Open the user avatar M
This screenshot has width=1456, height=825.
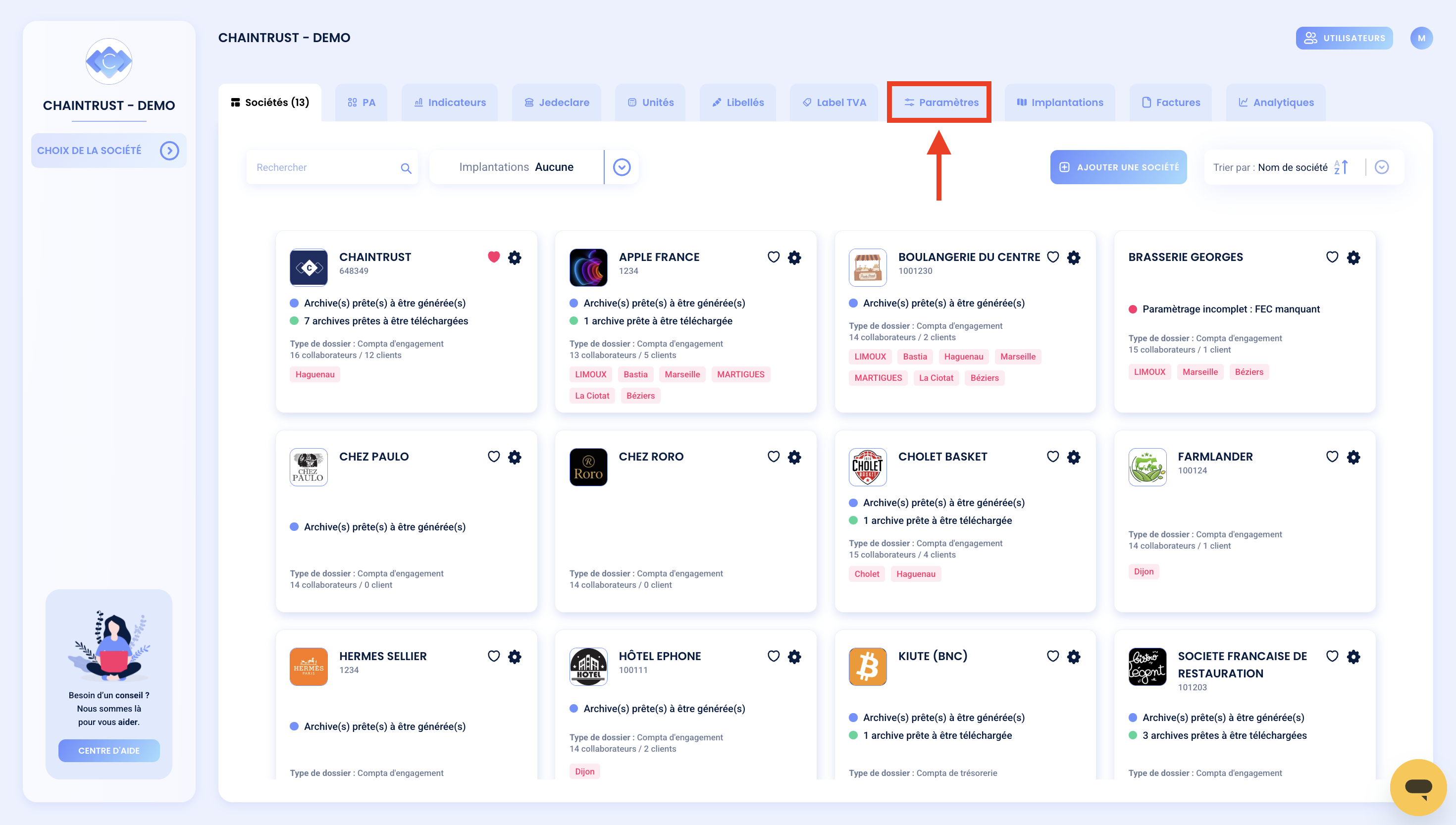coord(1421,38)
